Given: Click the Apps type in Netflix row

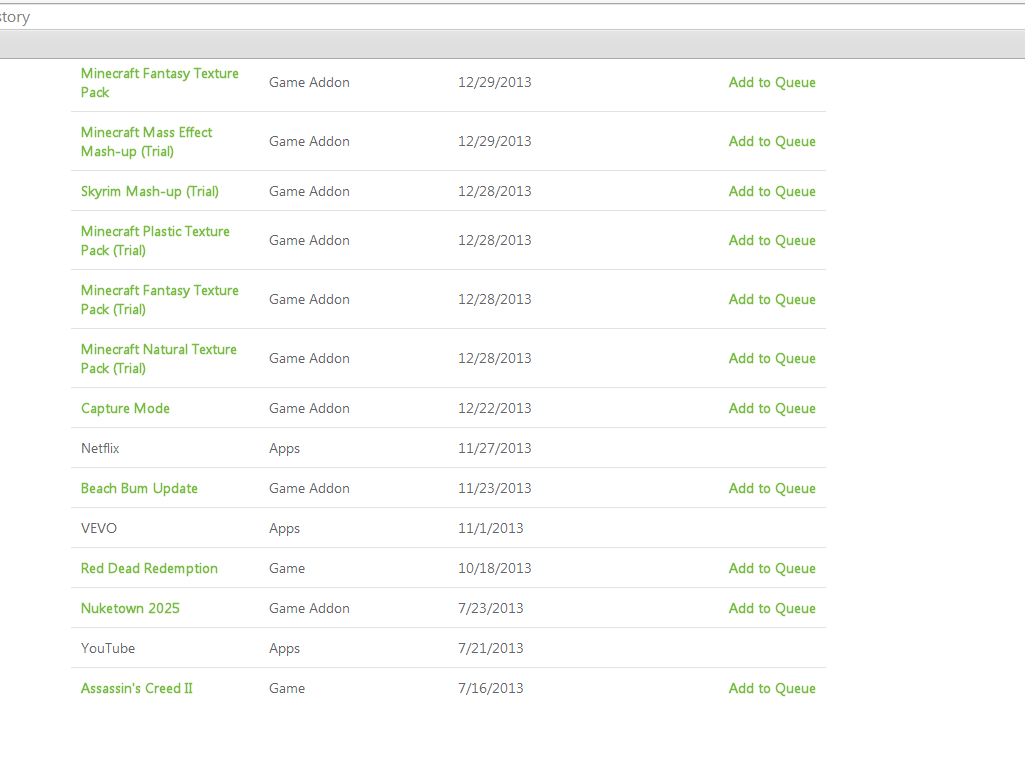Looking at the screenshot, I should click(x=284, y=449).
